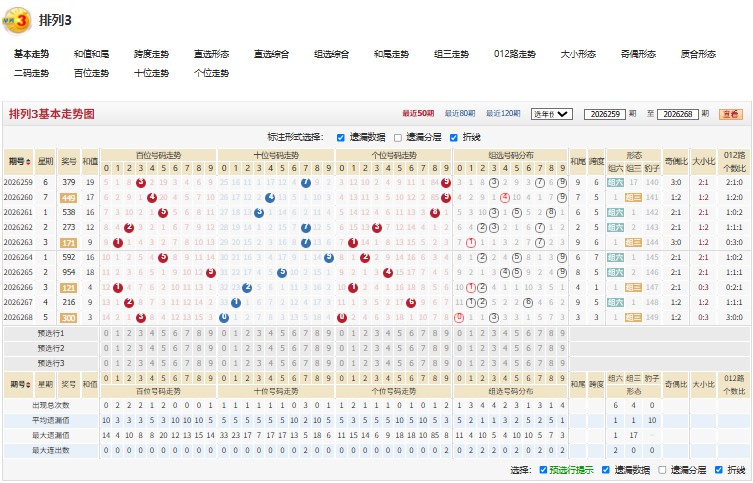Click the orange 查看 button

coord(730,114)
